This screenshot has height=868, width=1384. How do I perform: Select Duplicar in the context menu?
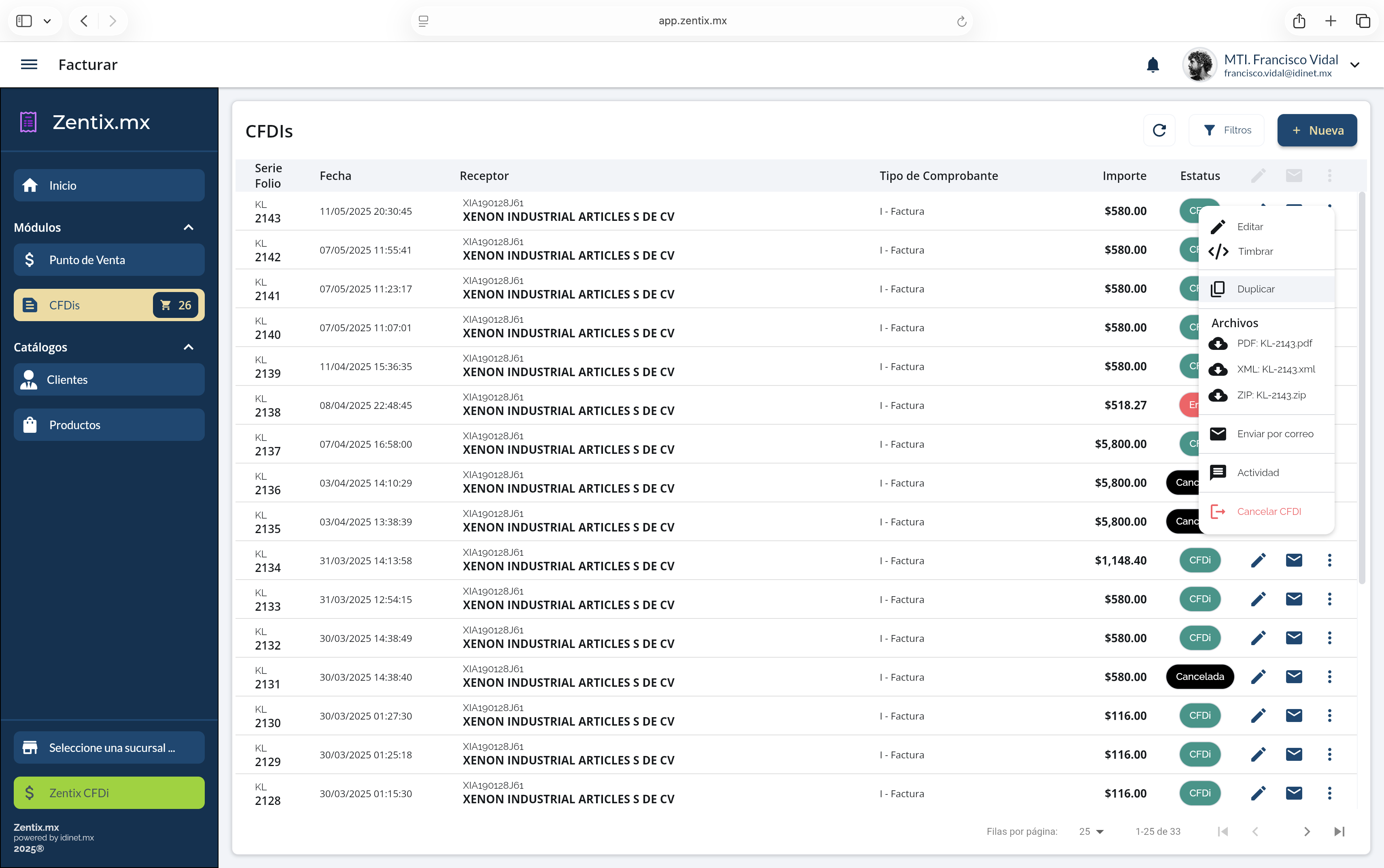point(1255,289)
